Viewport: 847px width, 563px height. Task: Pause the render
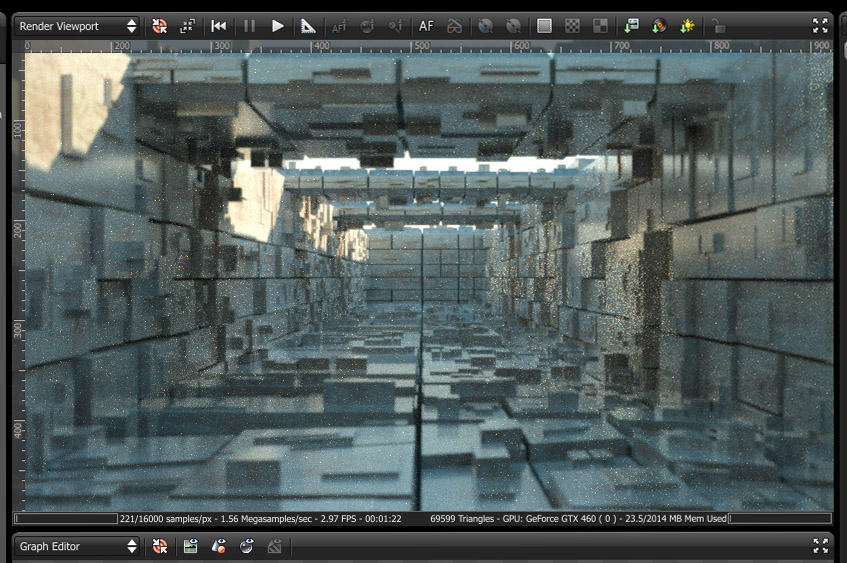pyautogui.click(x=249, y=26)
